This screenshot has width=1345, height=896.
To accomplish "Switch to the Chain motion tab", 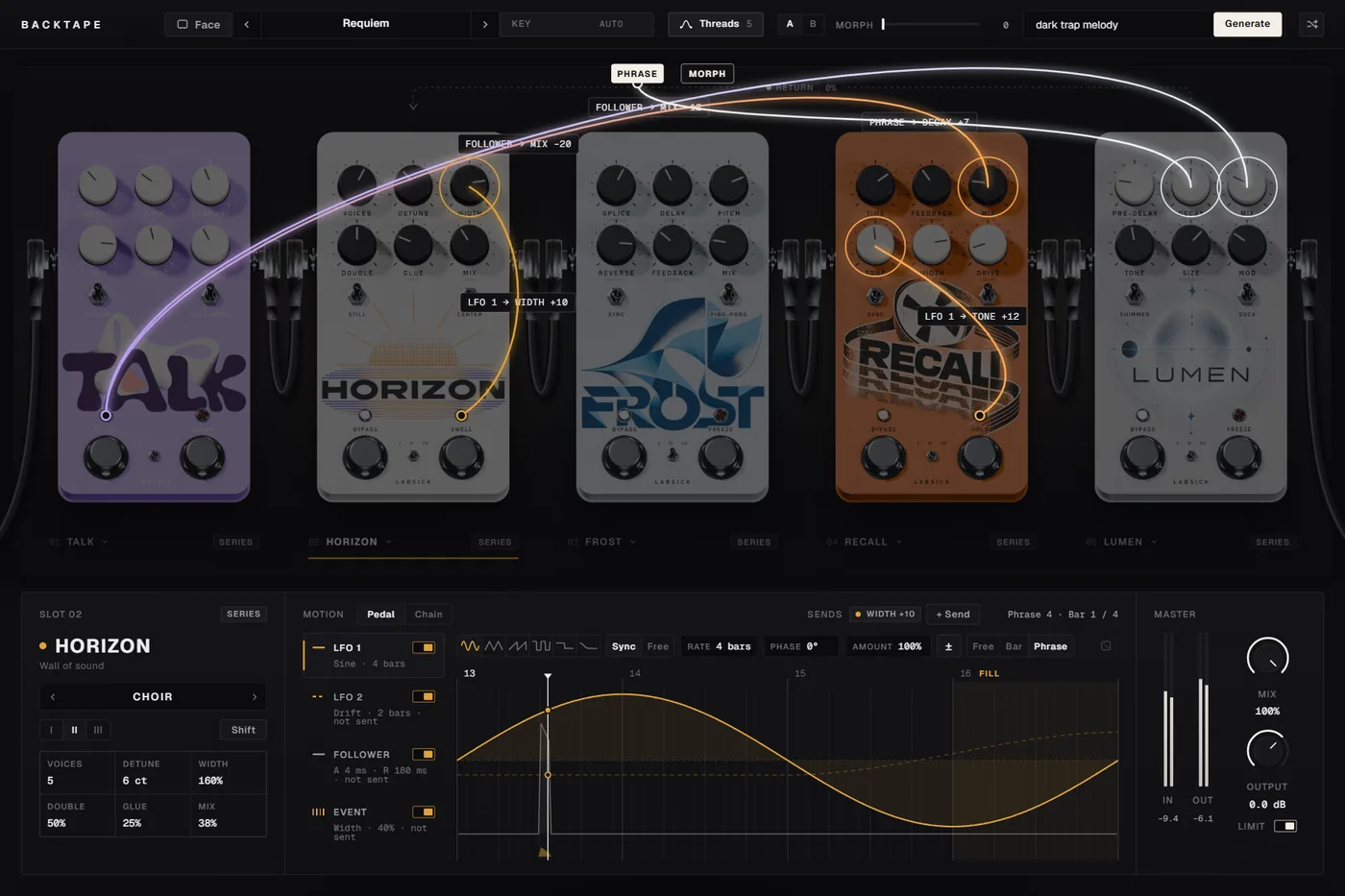I will tap(428, 615).
